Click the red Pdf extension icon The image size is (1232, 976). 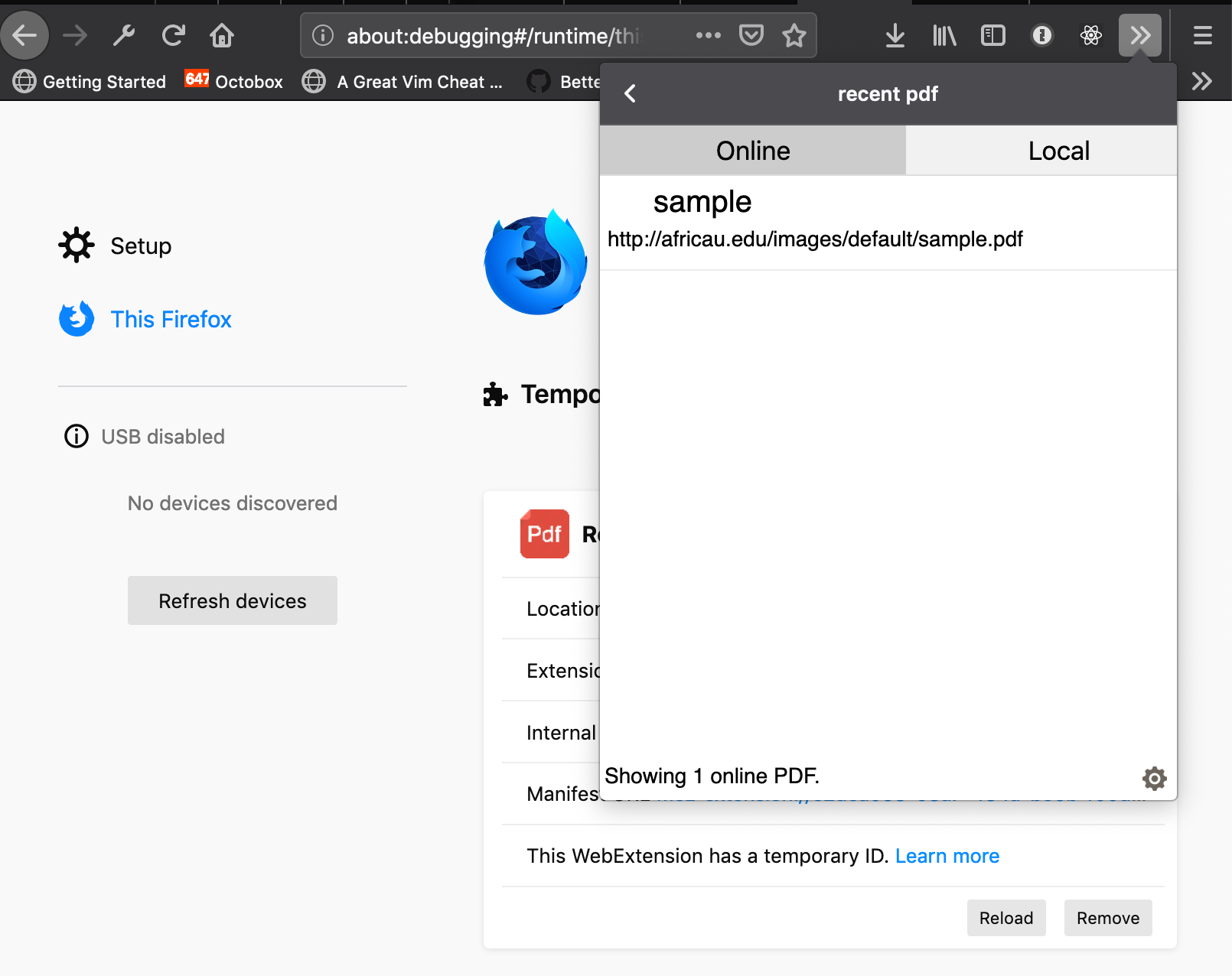tap(545, 534)
